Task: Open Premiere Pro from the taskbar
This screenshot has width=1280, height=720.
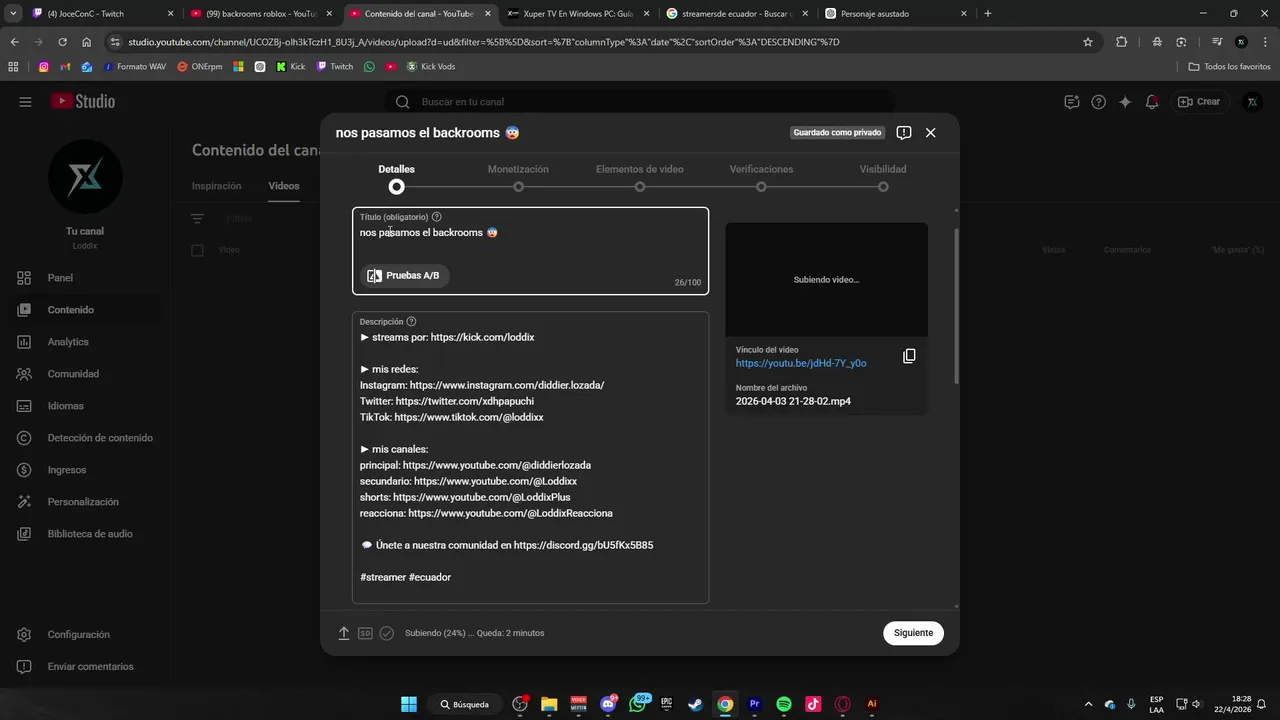Action: [x=754, y=704]
